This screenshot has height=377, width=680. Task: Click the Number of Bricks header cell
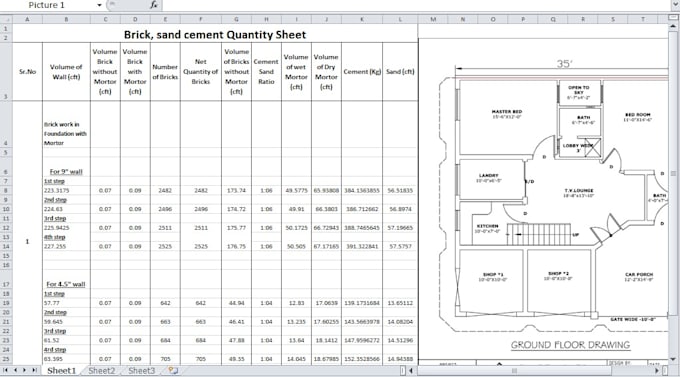tap(165, 72)
